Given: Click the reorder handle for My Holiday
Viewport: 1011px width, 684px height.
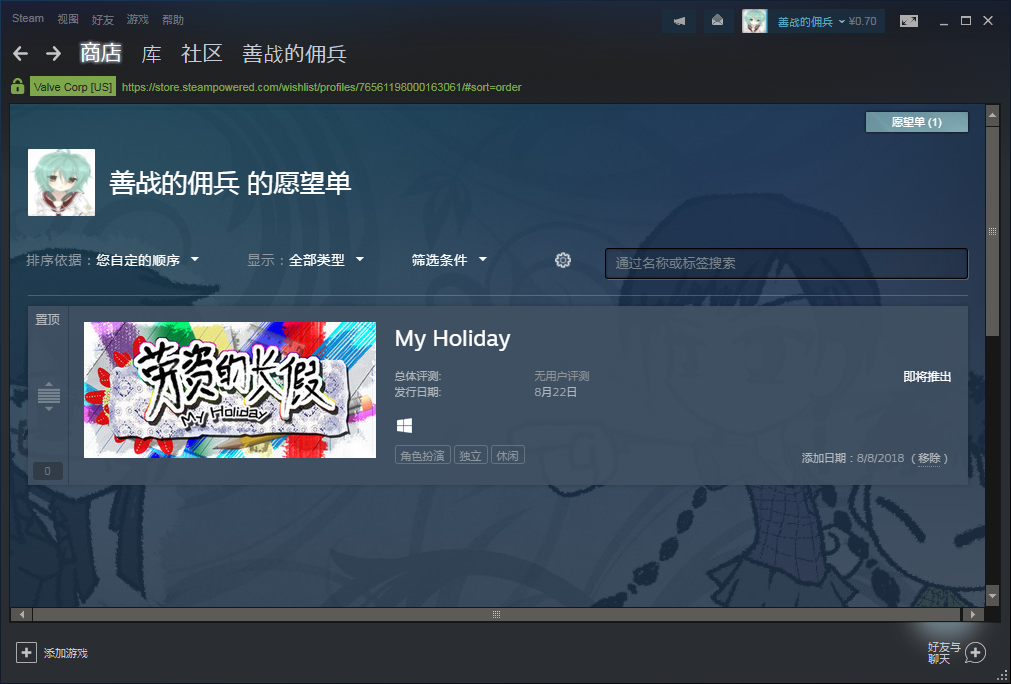Looking at the screenshot, I should tap(48, 395).
